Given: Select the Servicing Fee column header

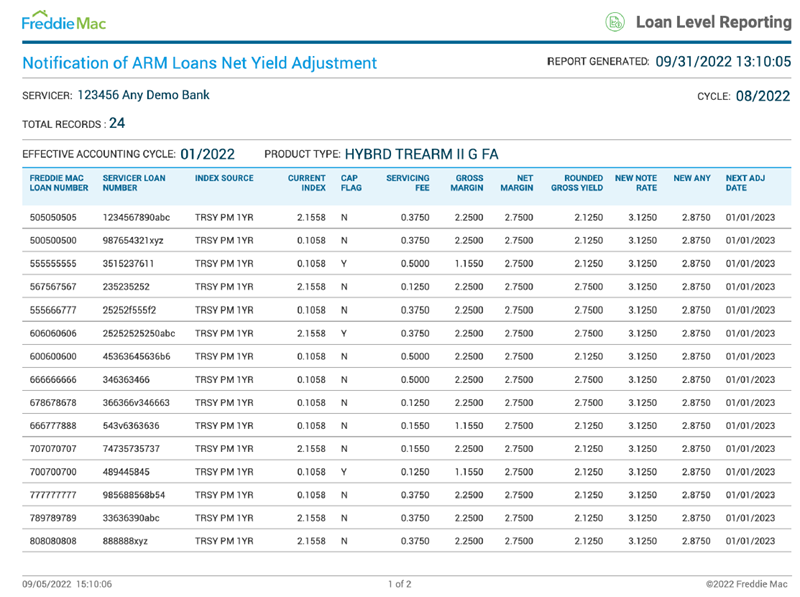Looking at the screenshot, I should point(408,183).
